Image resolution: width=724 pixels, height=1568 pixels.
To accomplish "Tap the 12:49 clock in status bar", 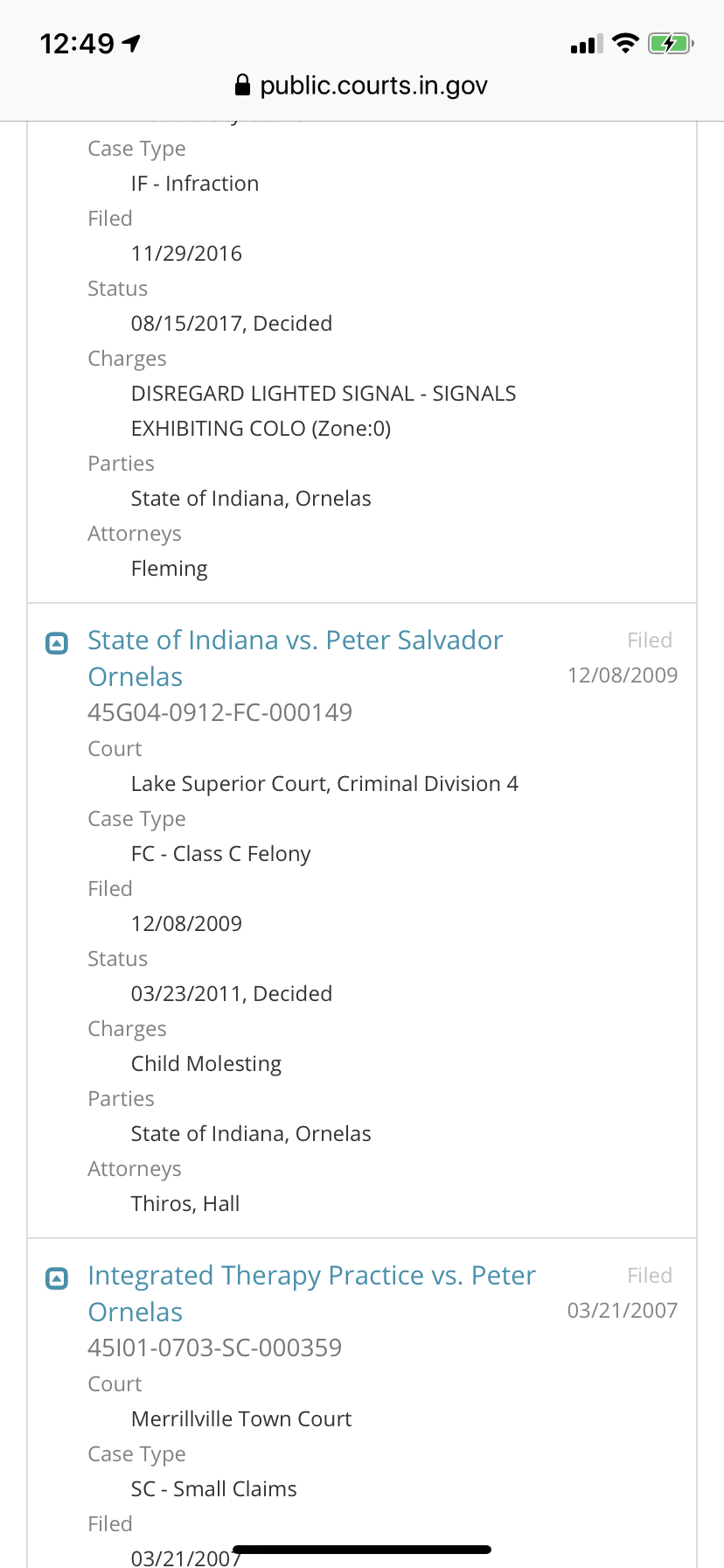I will [77, 43].
